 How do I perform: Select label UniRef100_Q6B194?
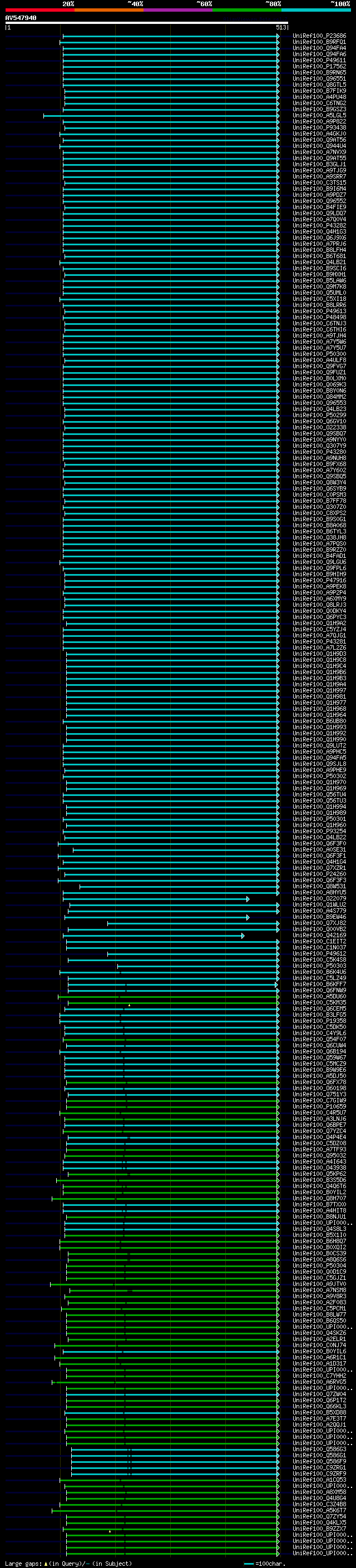tap(319, 1051)
